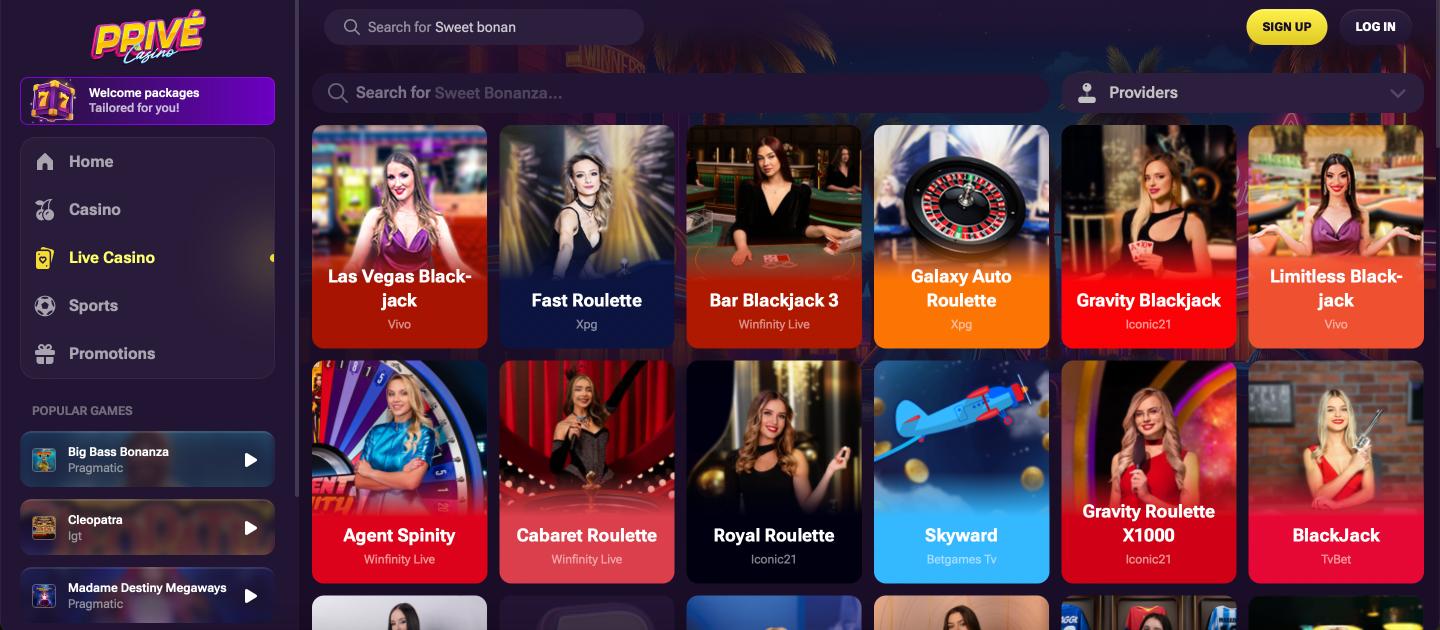Click the Madame Destiny Megaways play arrow
This screenshot has height=630, width=1440.
coord(251,596)
